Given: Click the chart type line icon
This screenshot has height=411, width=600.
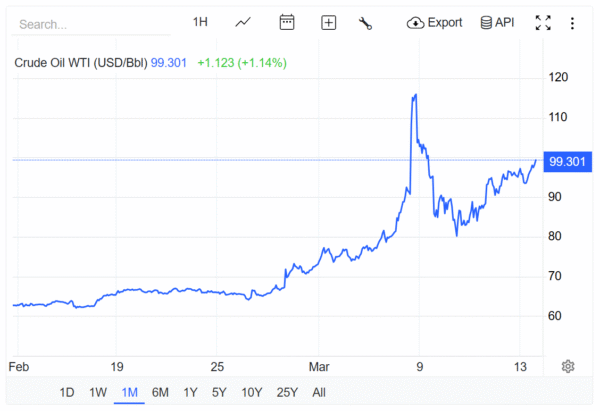Looking at the screenshot, I should (243, 22).
